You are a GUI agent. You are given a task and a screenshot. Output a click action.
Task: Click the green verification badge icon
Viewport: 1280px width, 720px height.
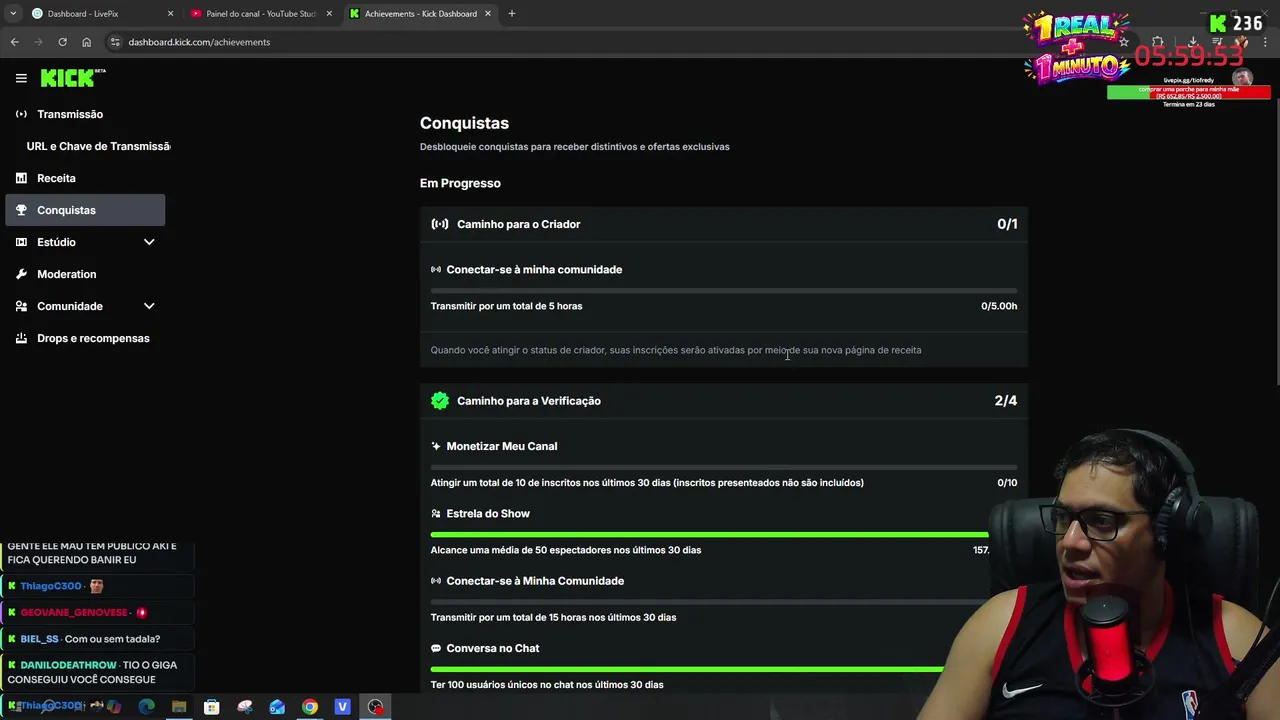pyautogui.click(x=440, y=401)
